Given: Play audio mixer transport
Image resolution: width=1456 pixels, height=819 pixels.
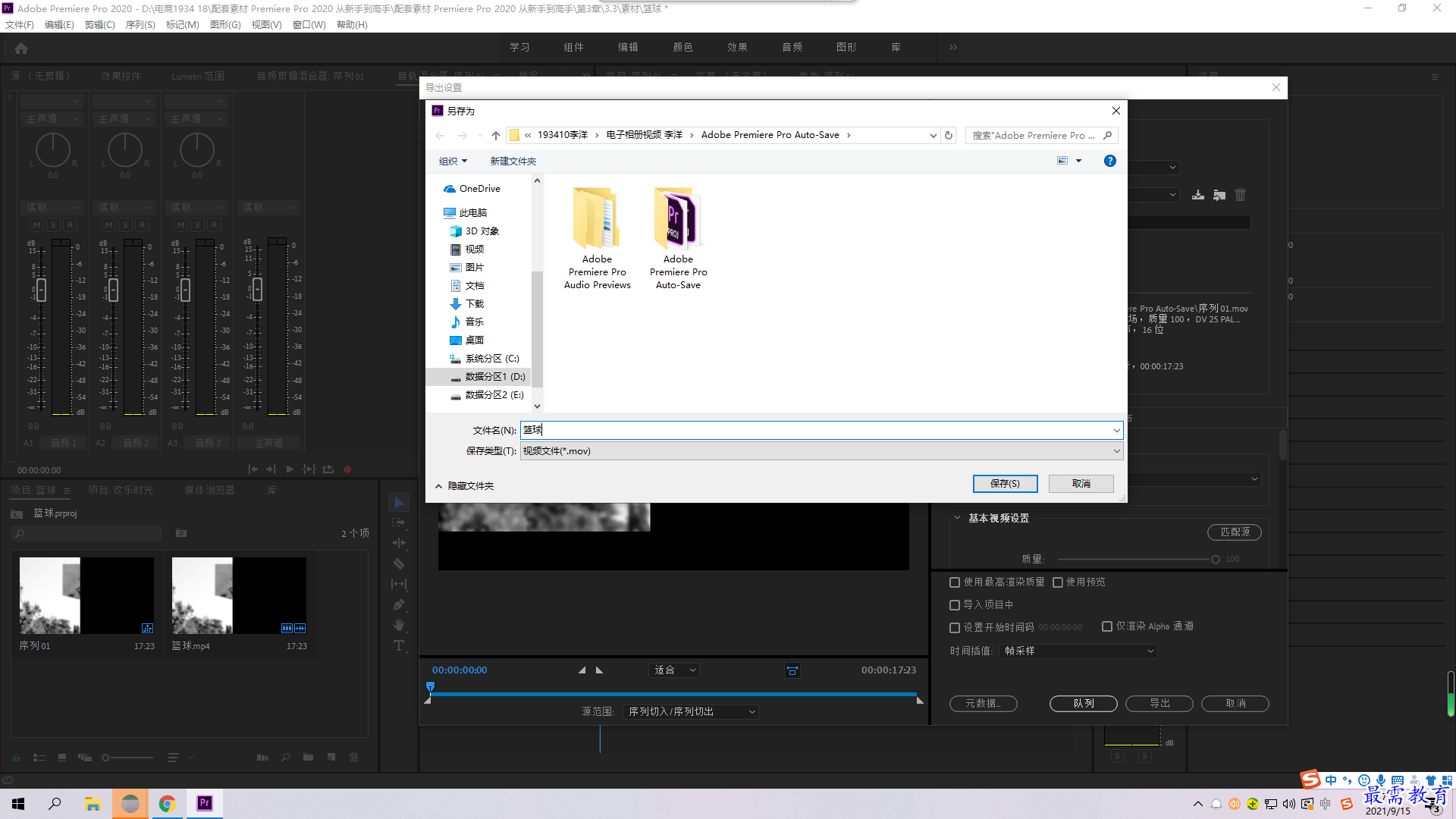Looking at the screenshot, I should tap(290, 469).
